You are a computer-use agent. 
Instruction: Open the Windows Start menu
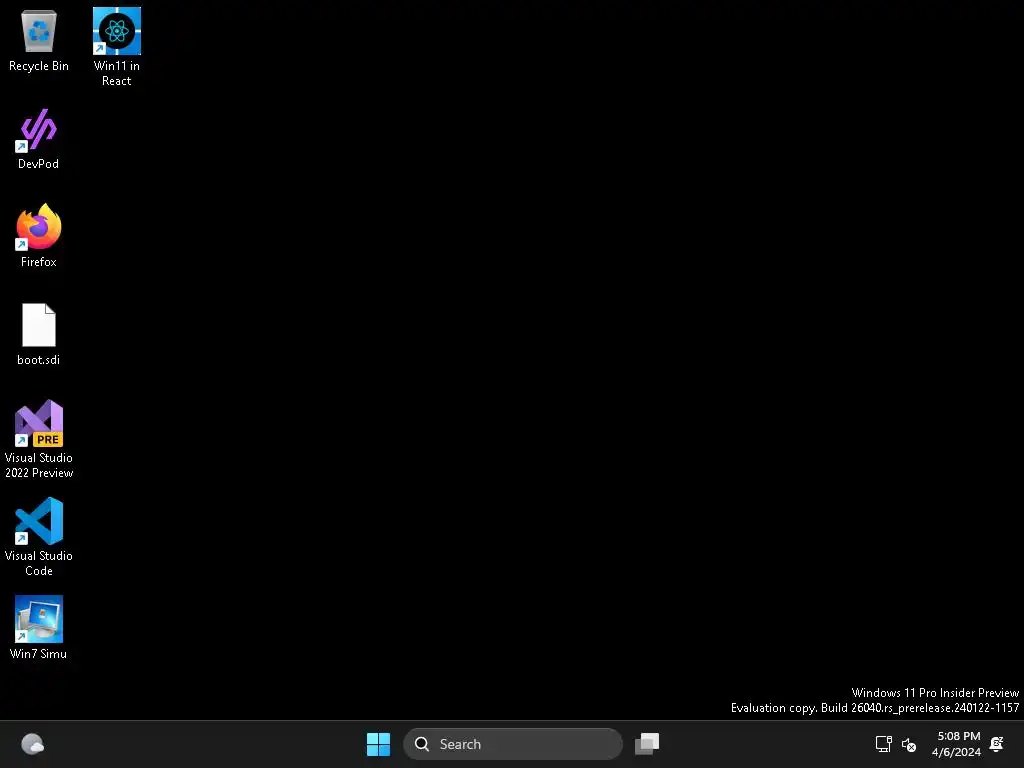(x=378, y=744)
